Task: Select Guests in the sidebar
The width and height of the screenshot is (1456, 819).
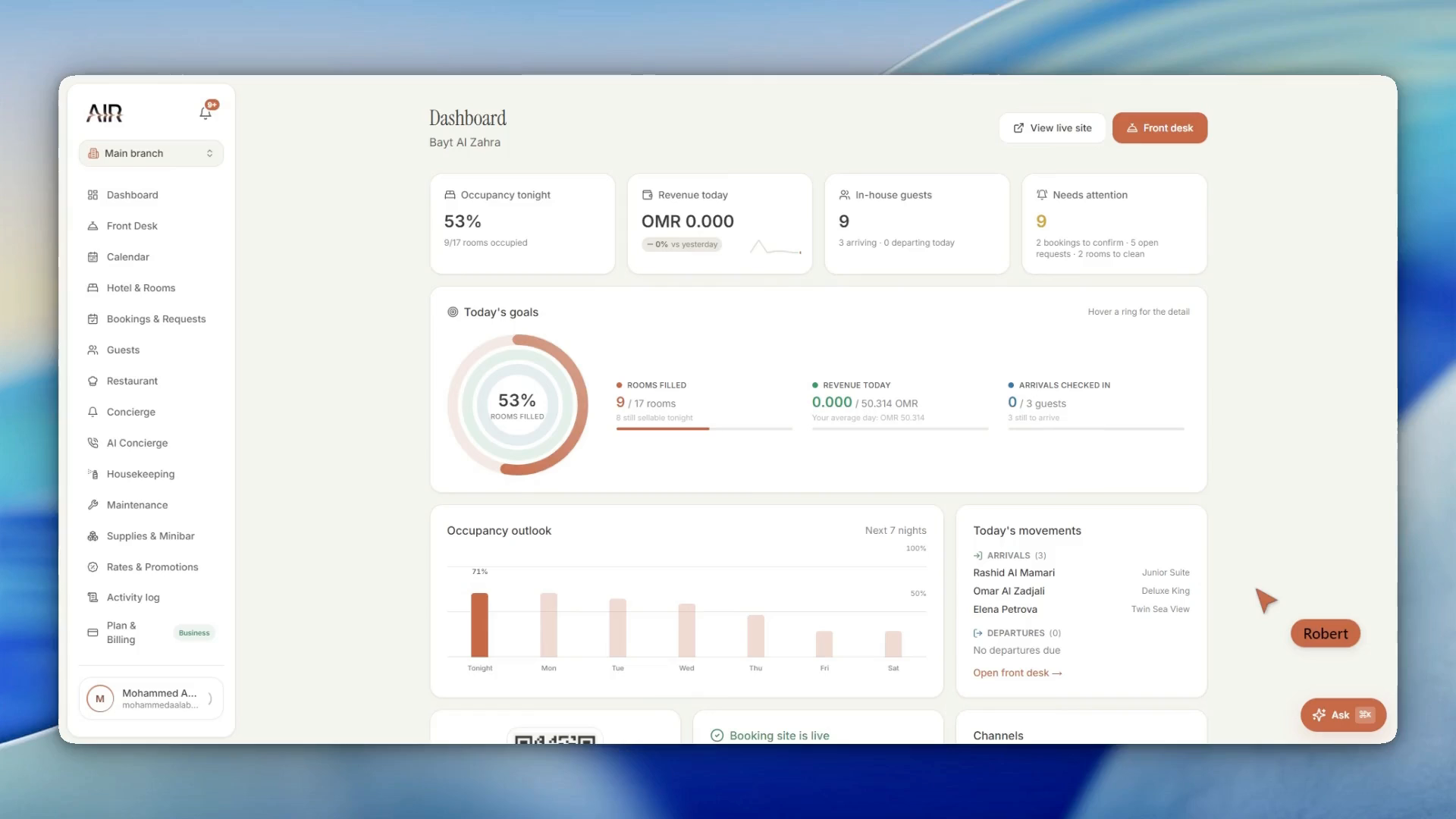Action: coord(151,350)
